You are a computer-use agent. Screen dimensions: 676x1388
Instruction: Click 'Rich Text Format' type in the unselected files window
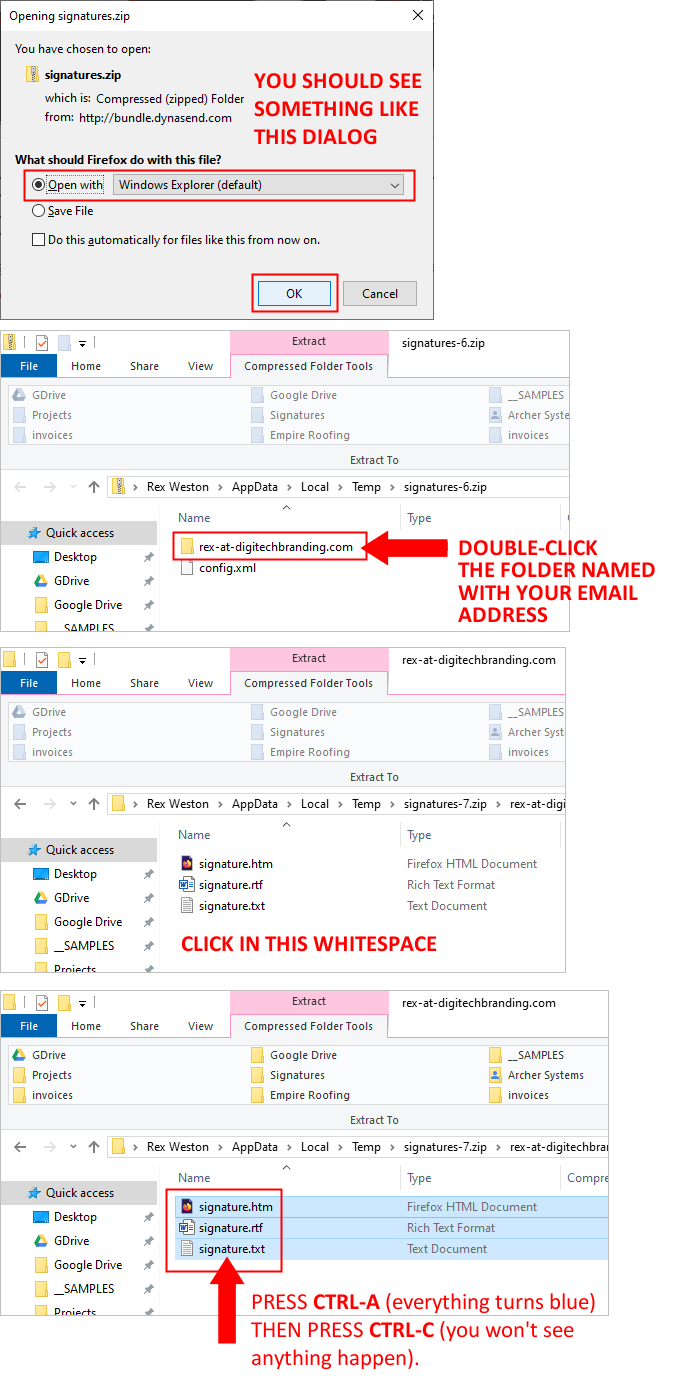coord(451,885)
